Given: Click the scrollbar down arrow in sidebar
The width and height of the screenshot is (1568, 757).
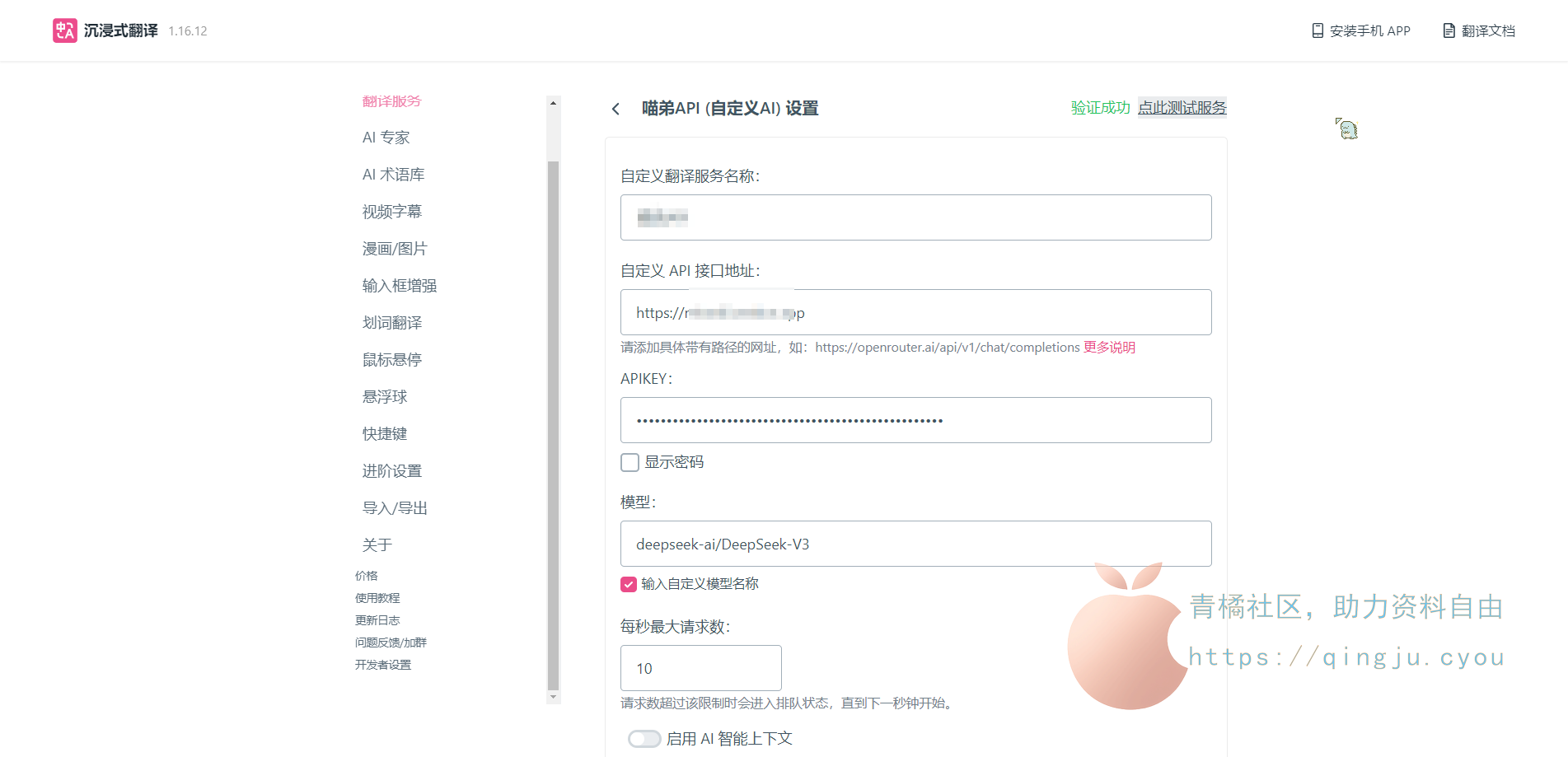Looking at the screenshot, I should click(553, 697).
